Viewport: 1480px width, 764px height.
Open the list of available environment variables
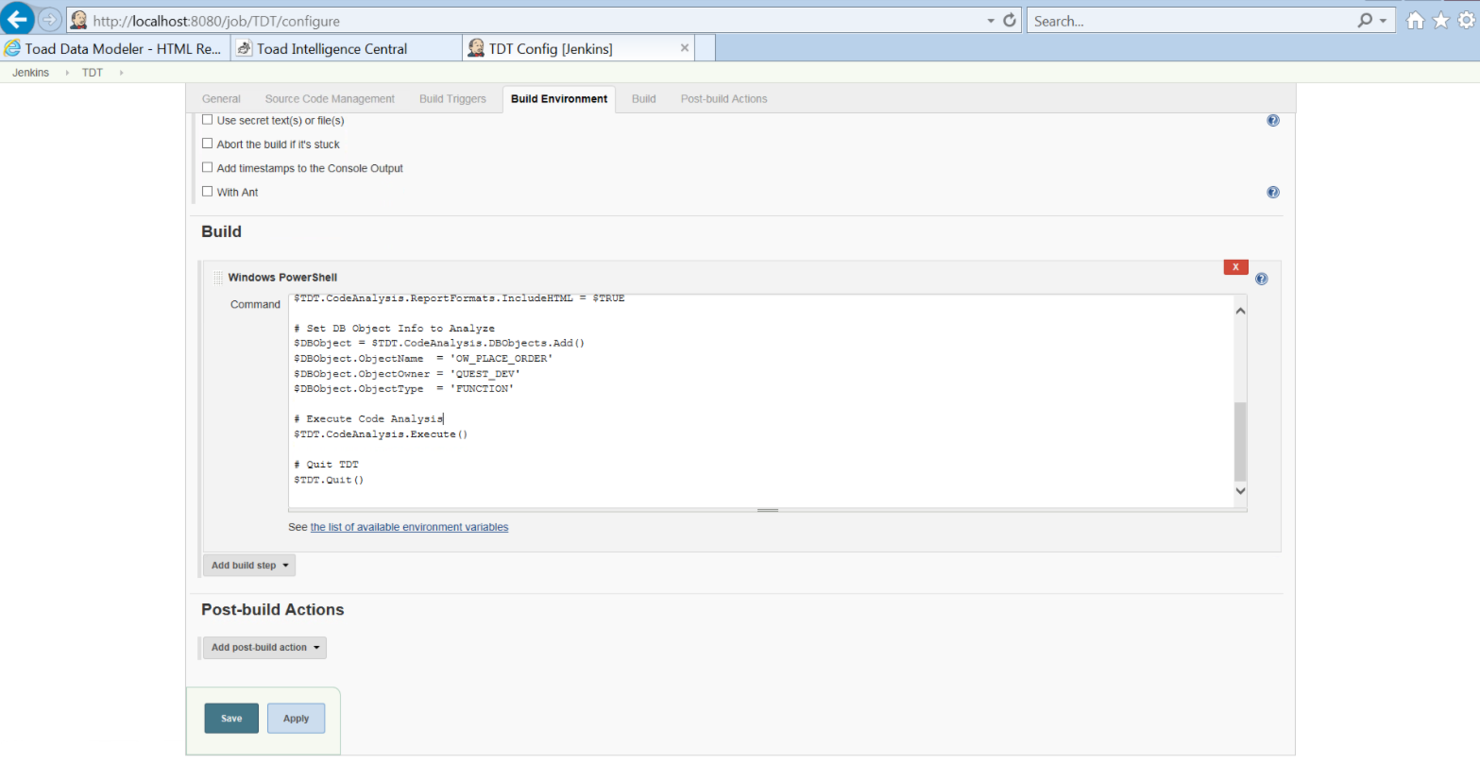tap(408, 527)
